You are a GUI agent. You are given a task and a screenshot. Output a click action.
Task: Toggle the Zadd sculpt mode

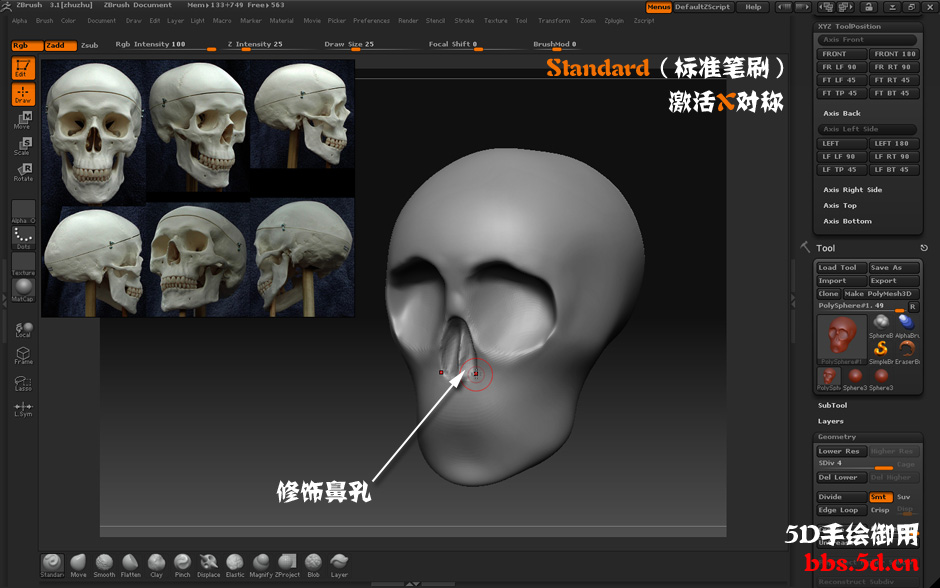(x=61, y=46)
